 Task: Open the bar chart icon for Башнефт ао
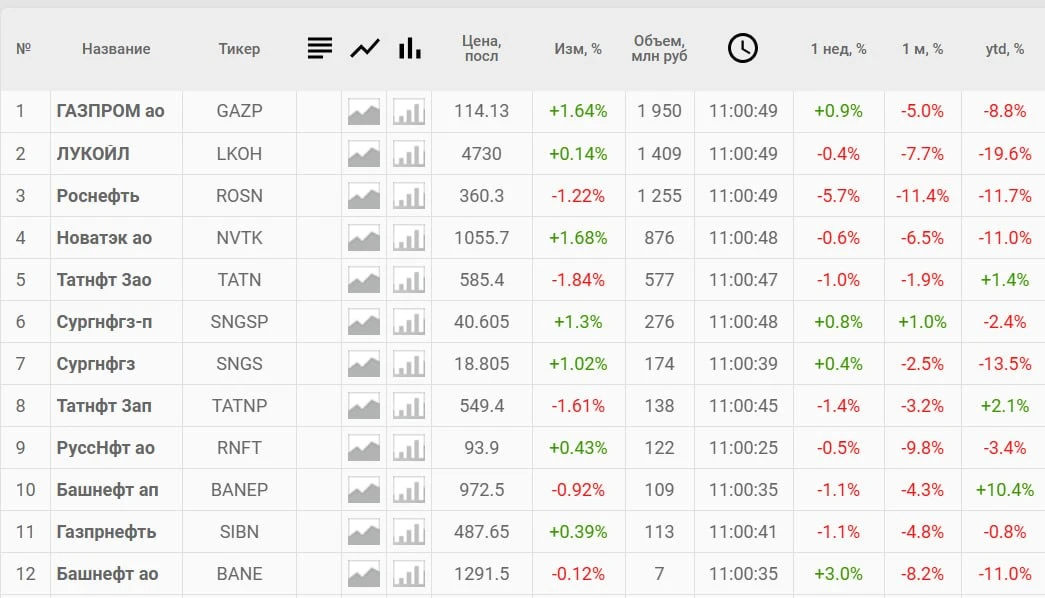tap(409, 574)
